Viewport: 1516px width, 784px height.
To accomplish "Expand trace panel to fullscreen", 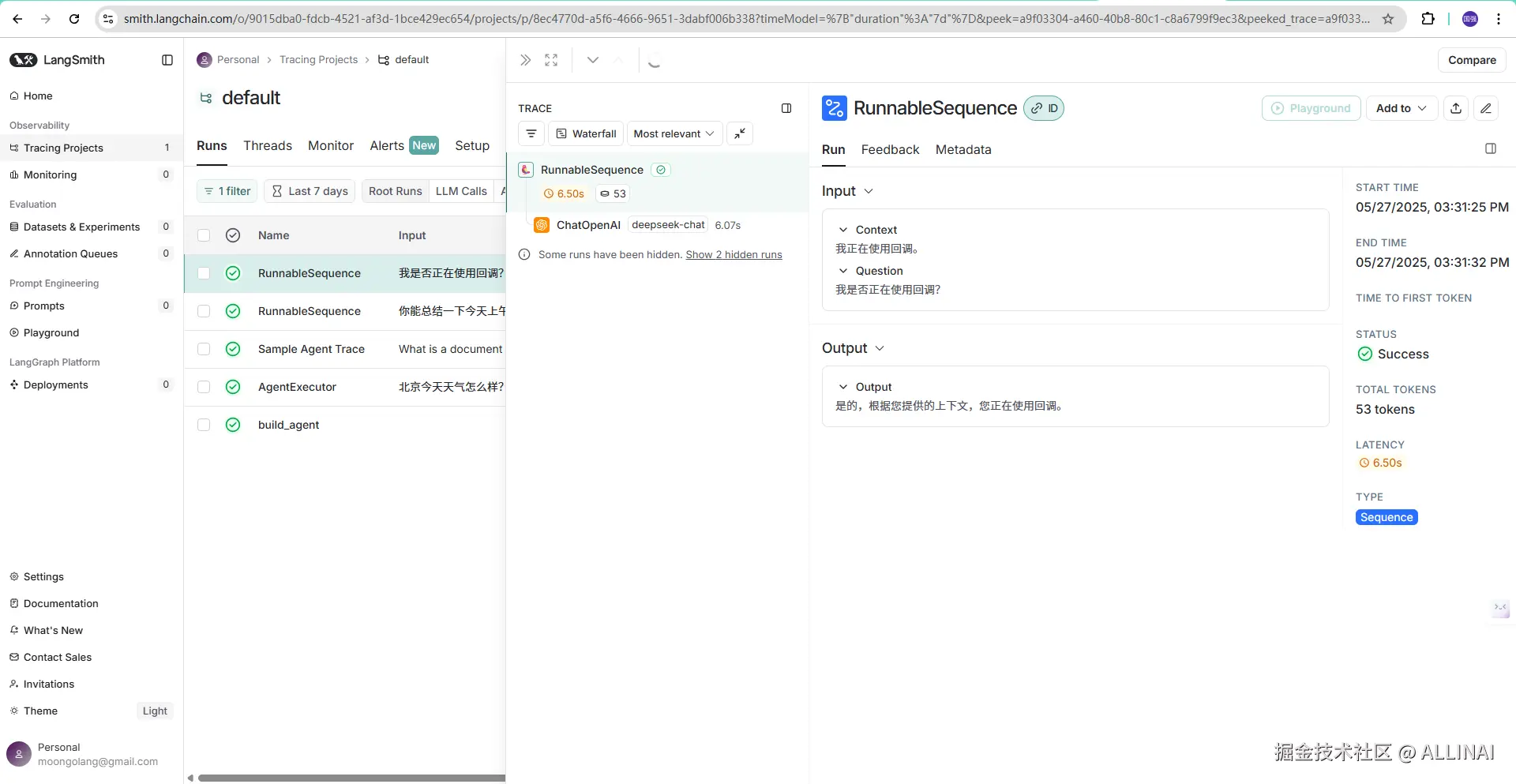I will click(x=551, y=60).
